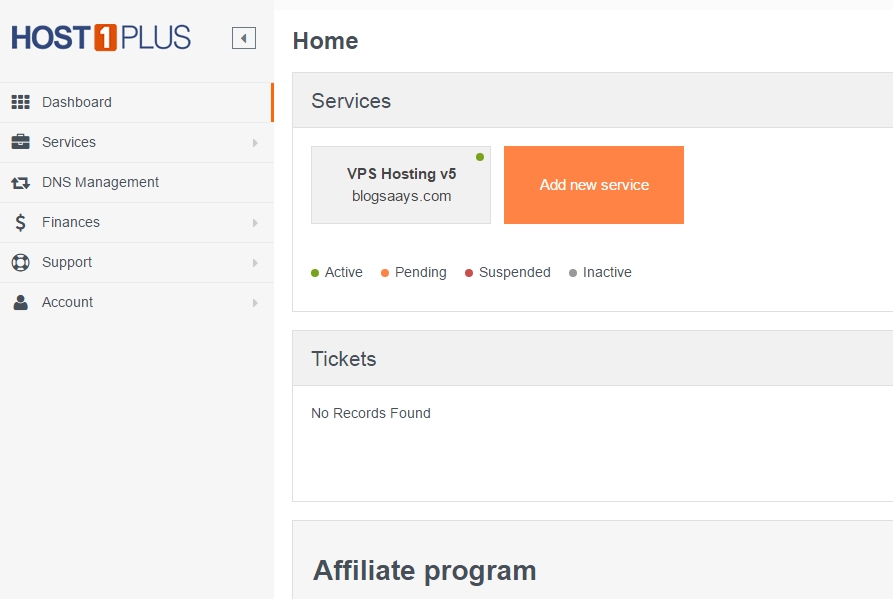This screenshot has width=893, height=599.
Task: Click the Inactive legend label
Action: pyautogui.click(x=607, y=272)
